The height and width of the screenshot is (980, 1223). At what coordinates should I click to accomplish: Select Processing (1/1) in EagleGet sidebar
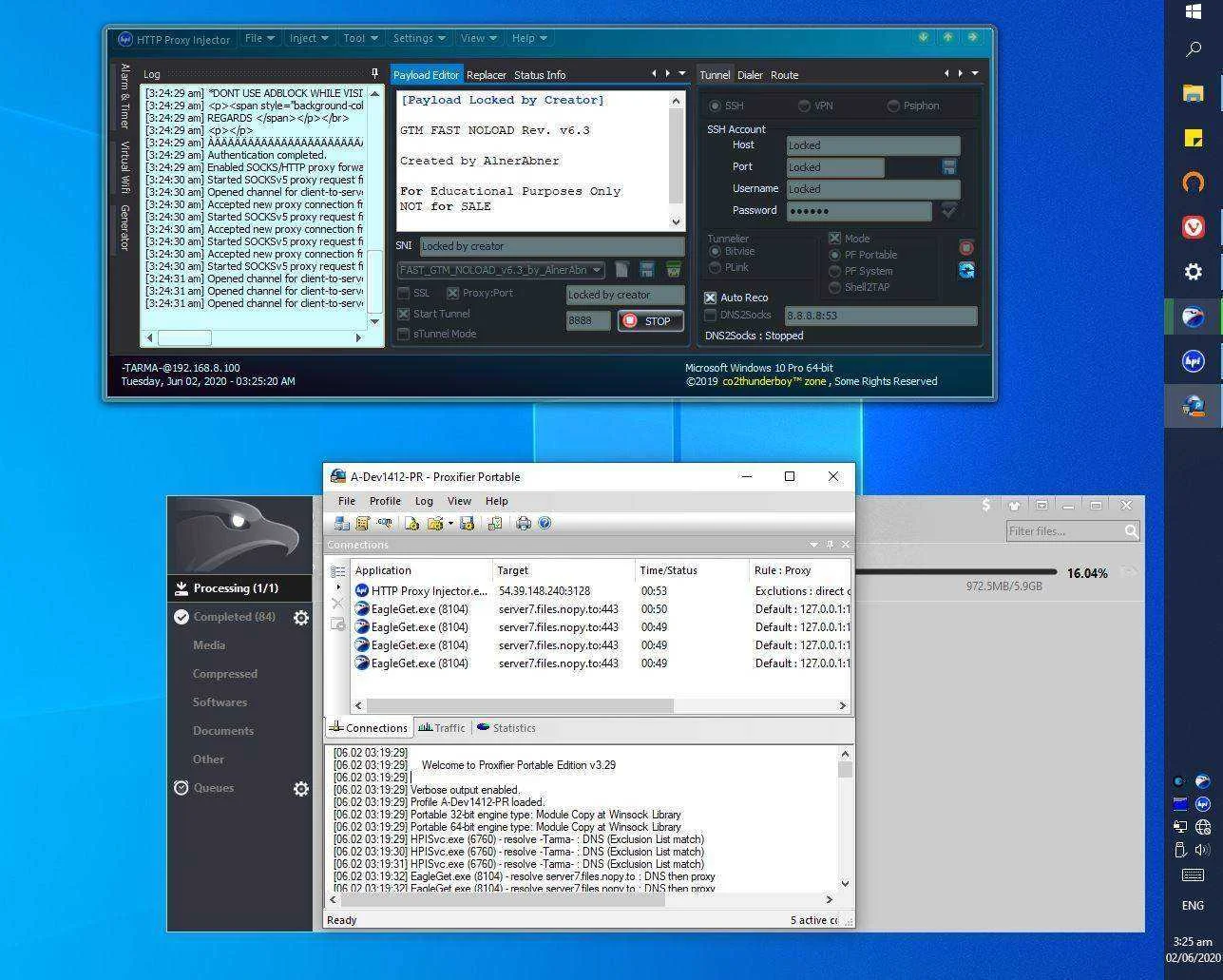[239, 588]
